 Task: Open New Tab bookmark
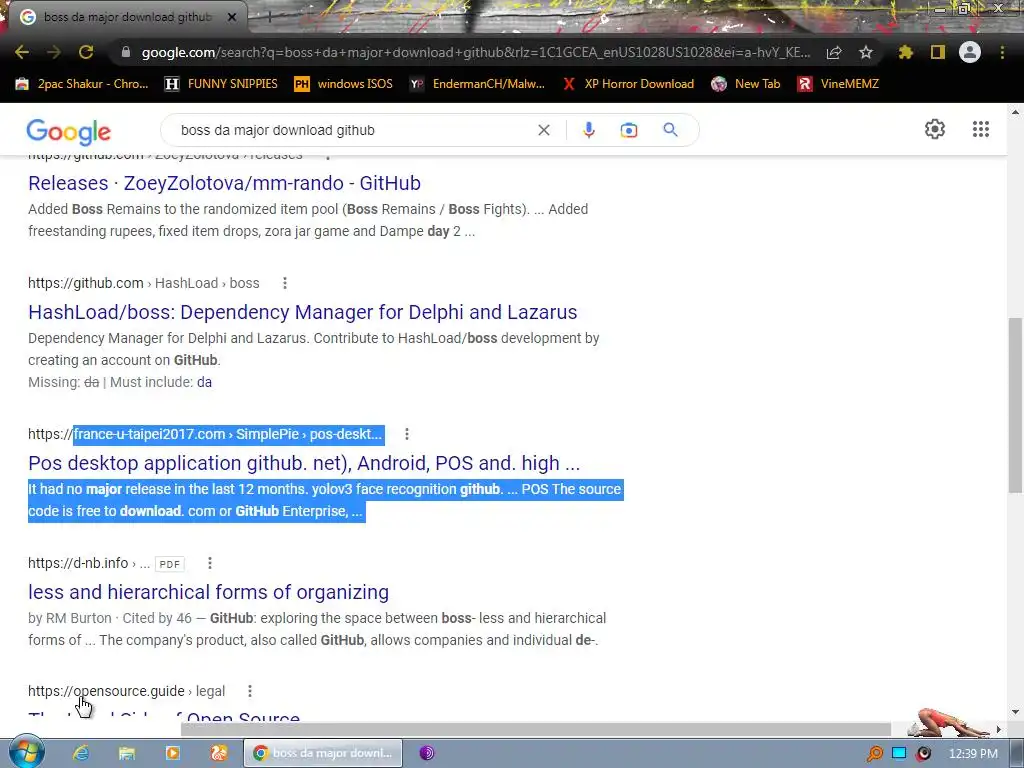click(x=746, y=84)
